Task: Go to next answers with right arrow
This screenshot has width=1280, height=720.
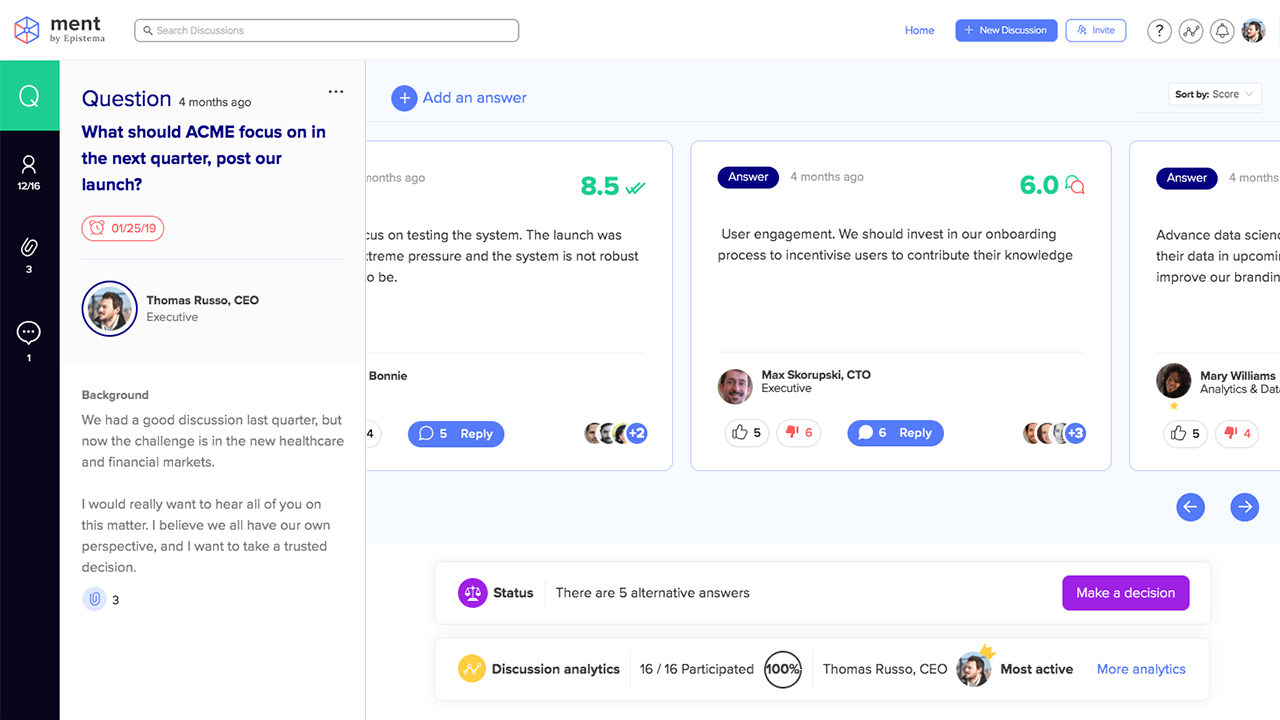Action: point(1245,507)
